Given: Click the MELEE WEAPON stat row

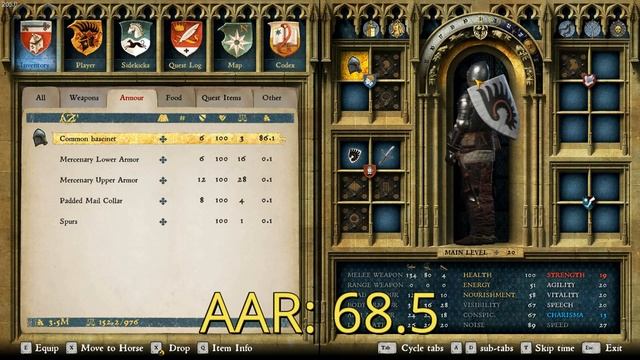Looking at the screenshot, I should click(x=398, y=275).
